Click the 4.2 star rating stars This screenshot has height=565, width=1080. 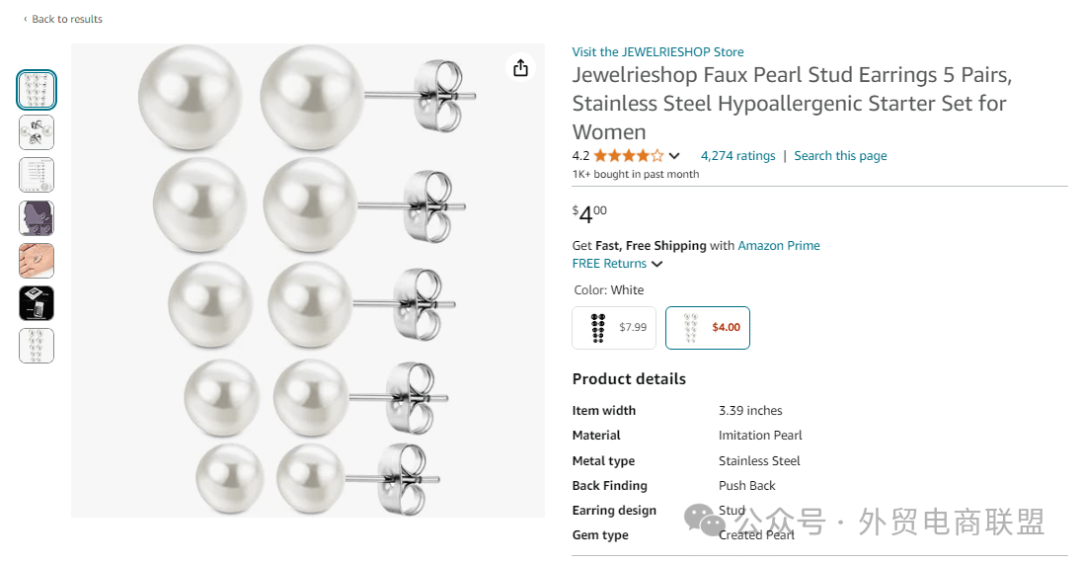tap(628, 156)
